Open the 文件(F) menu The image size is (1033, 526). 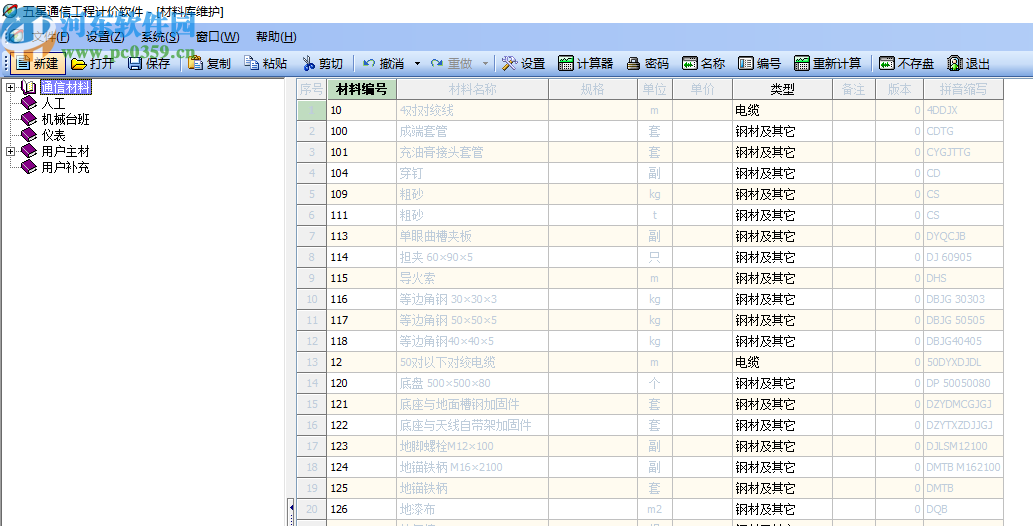[50, 37]
